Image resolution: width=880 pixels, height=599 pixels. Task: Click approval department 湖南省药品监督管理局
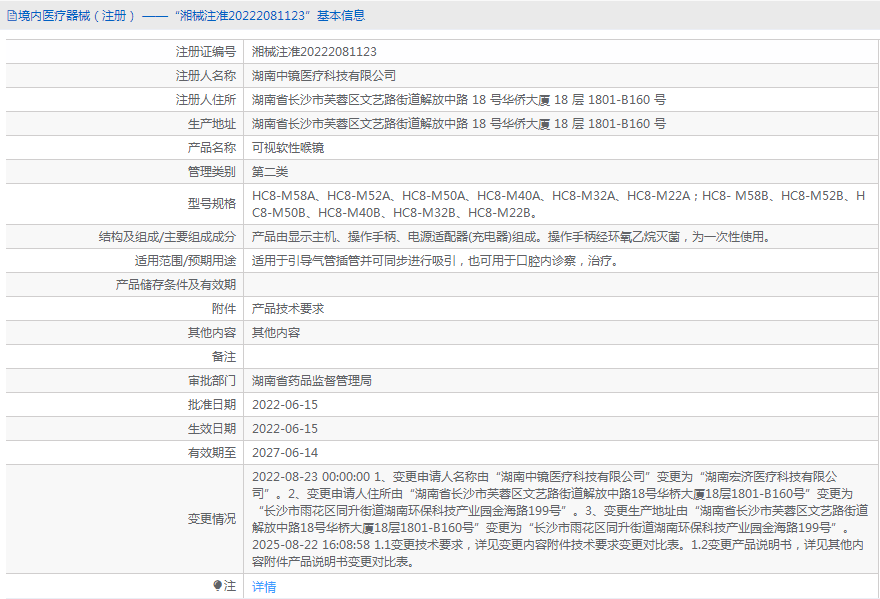[x=311, y=381]
